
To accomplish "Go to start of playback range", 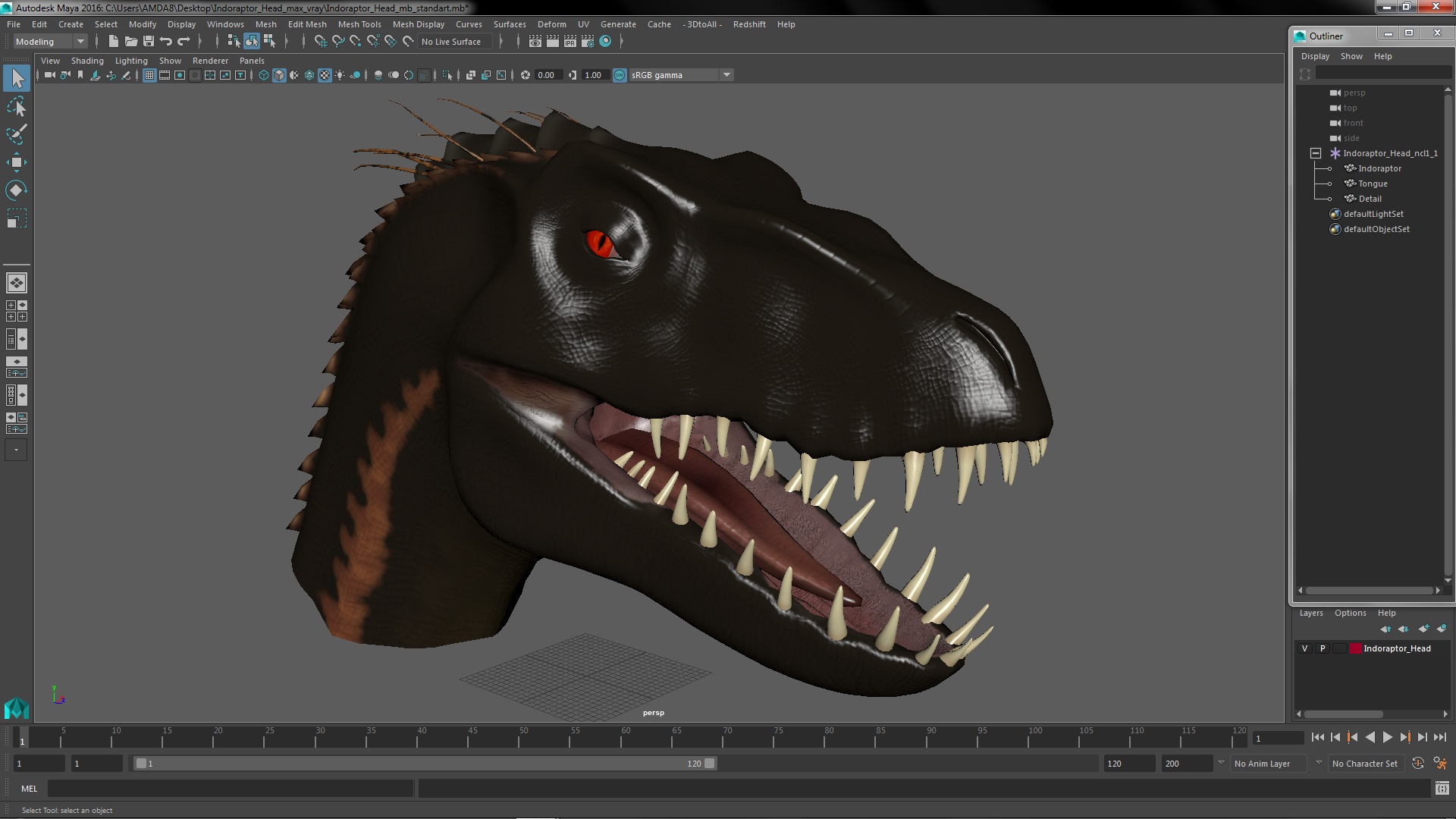I will (1317, 737).
